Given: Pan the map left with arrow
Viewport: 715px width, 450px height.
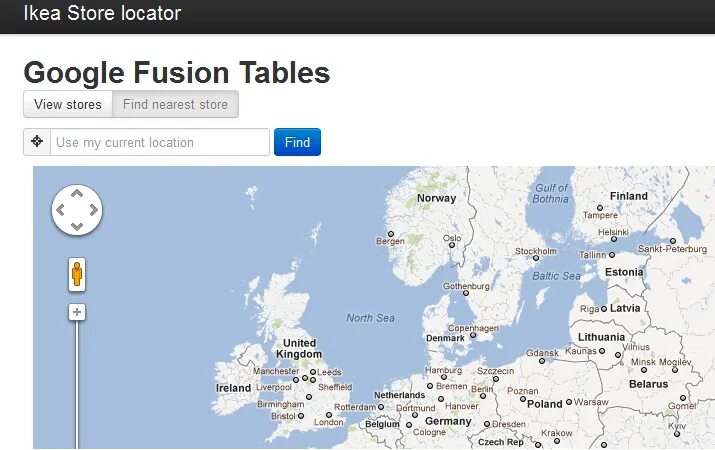Looking at the screenshot, I should [x=60, y=210].
